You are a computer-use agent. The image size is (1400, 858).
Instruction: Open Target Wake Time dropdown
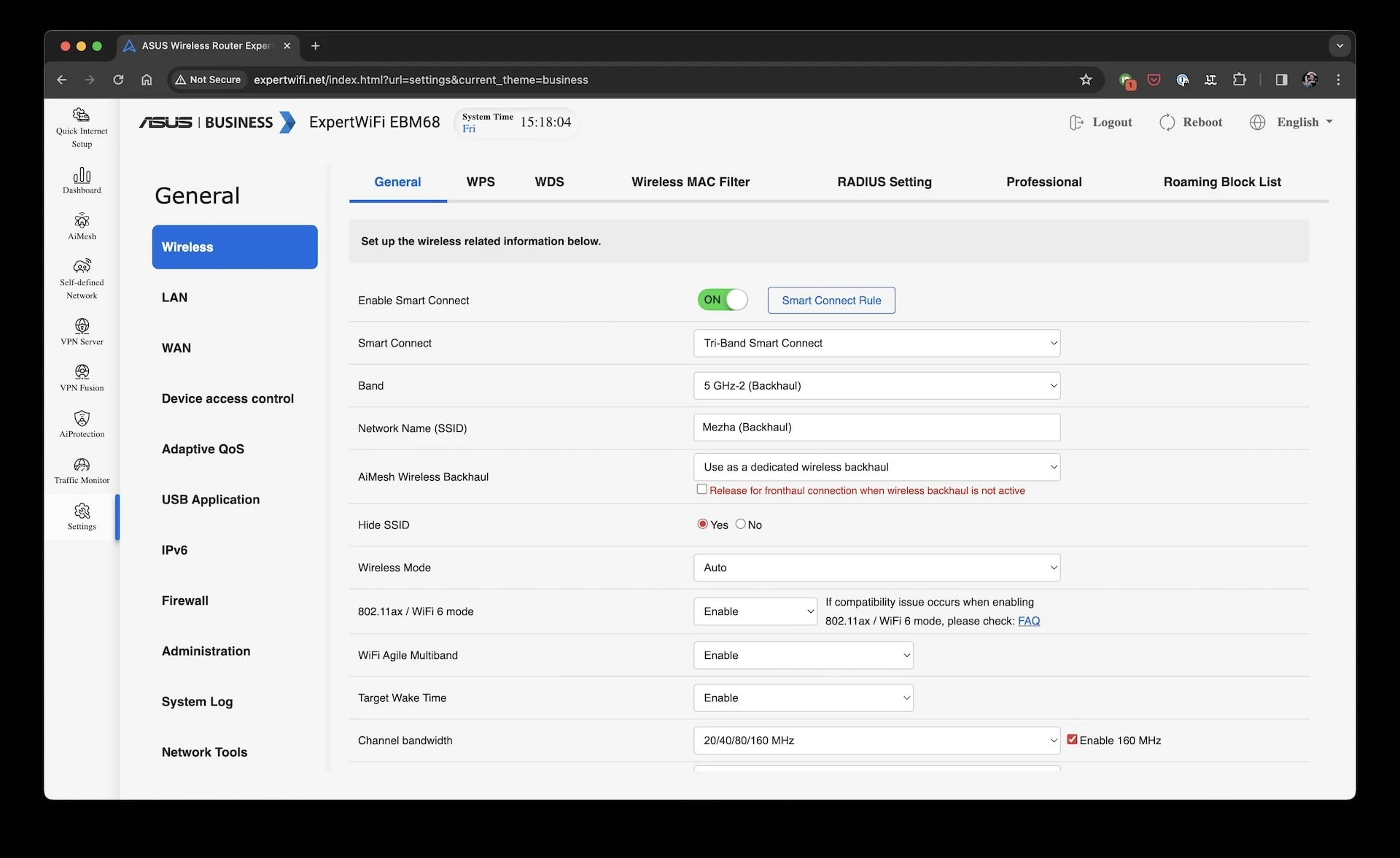(x=803, y=697)
